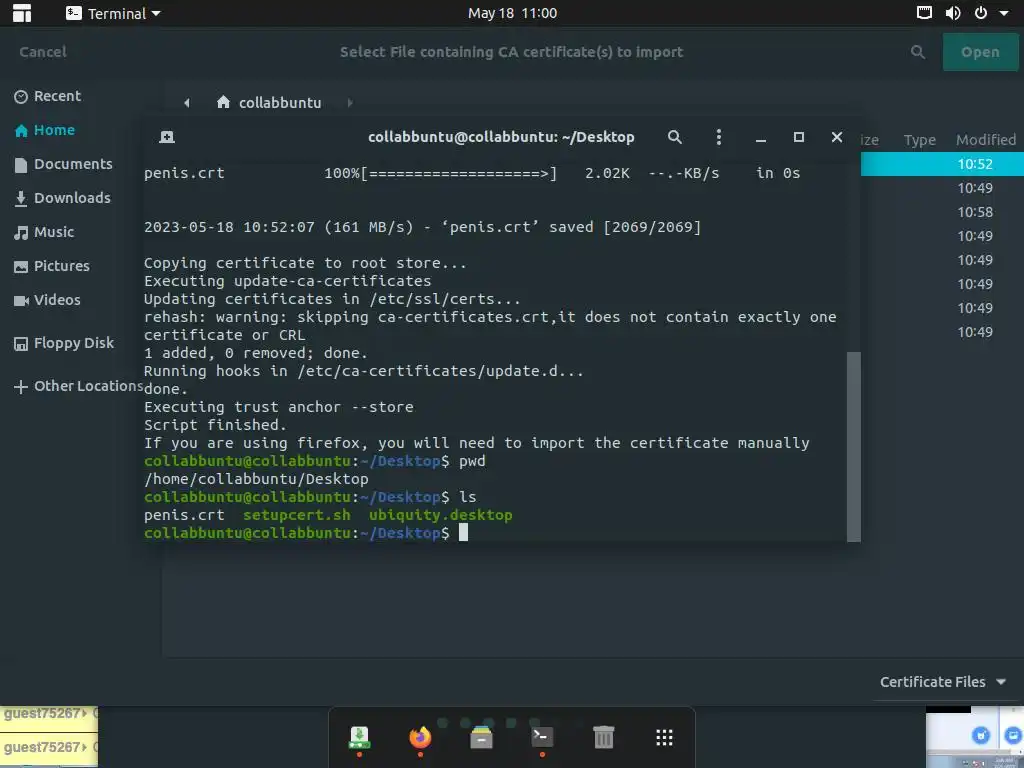Open the terminal three-dot menu
The height and width of the screenshot is (768, 1024).
coord(718,137)
